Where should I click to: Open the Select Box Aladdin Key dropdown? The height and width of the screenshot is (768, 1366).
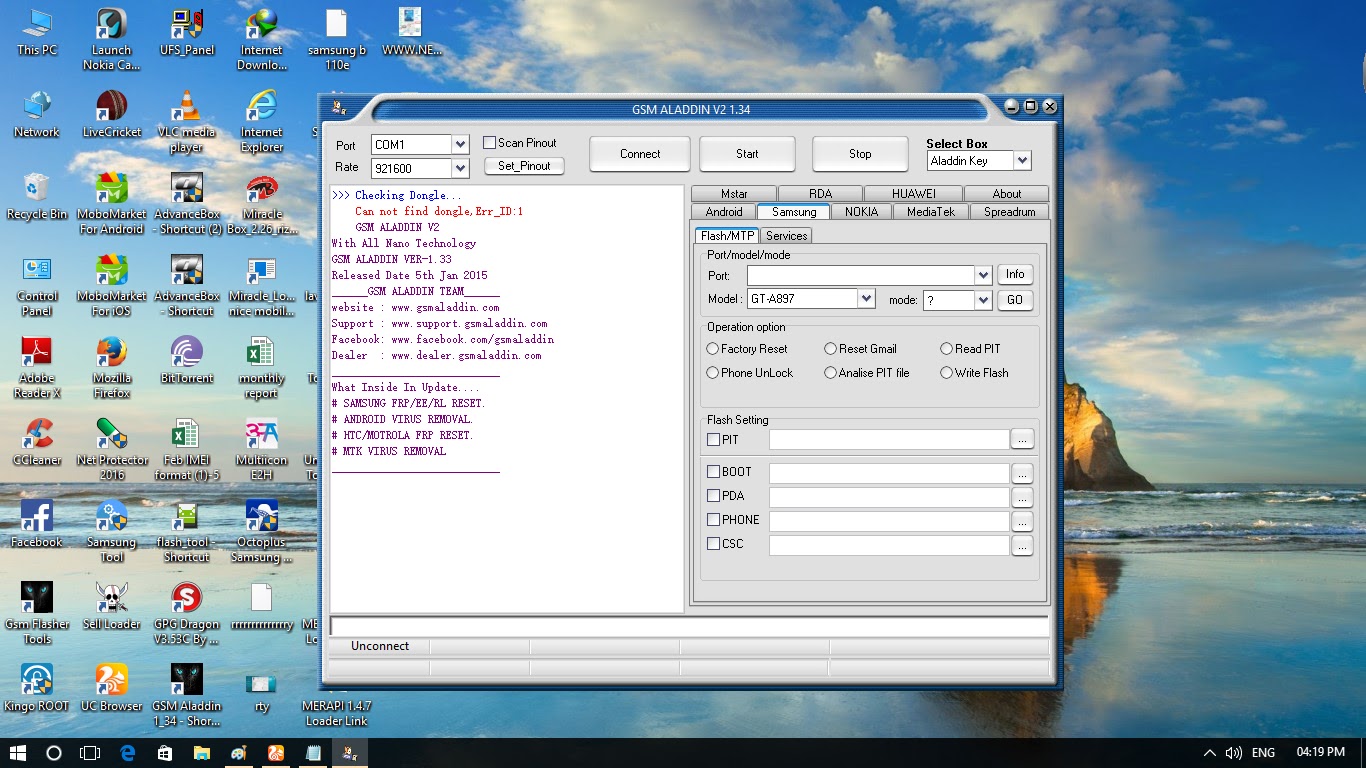(1022, 160)
